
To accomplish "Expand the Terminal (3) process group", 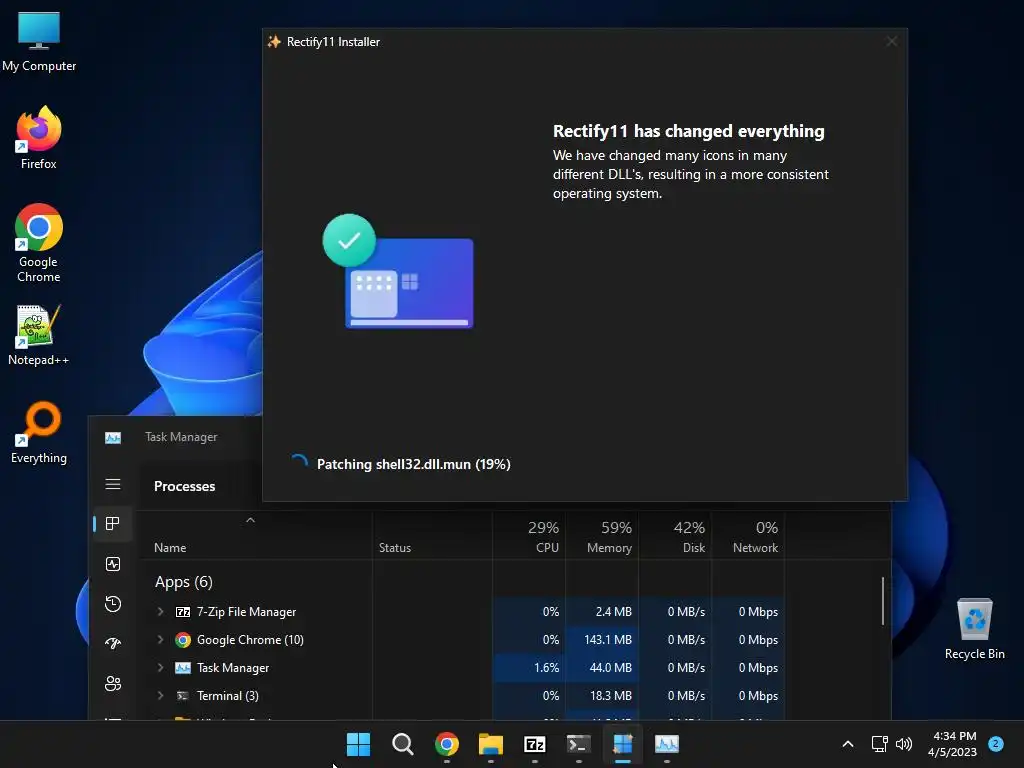I will [161, 696].
